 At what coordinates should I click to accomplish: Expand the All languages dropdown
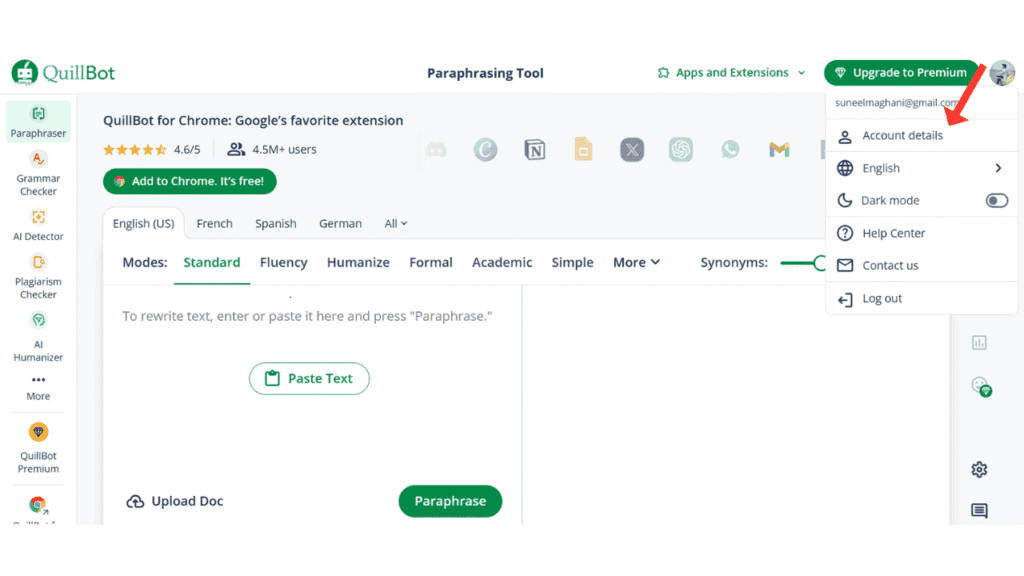click(x=396, y=224)
